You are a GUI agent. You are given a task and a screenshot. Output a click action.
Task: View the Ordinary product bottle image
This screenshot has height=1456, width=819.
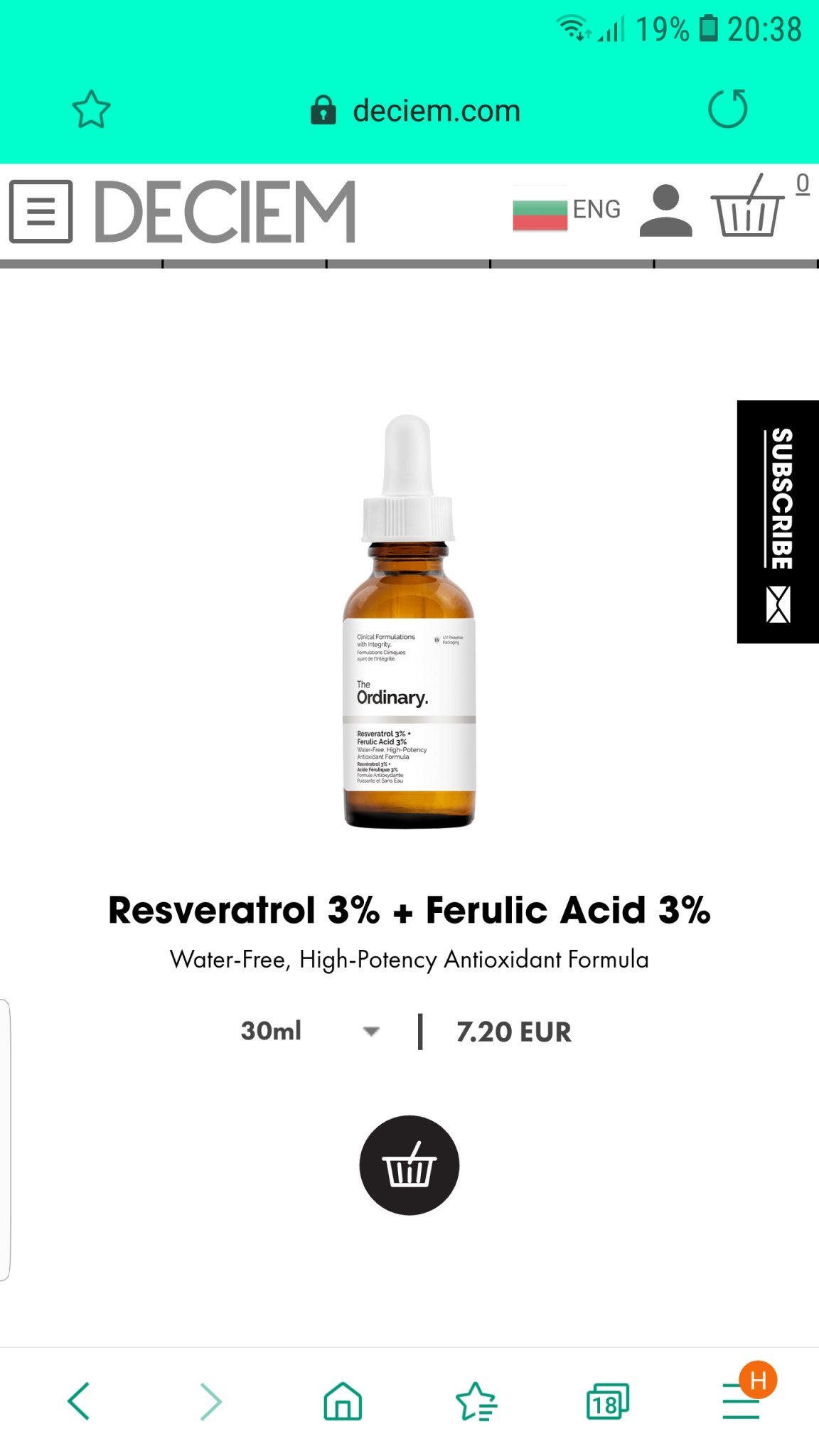coord(409,621)
